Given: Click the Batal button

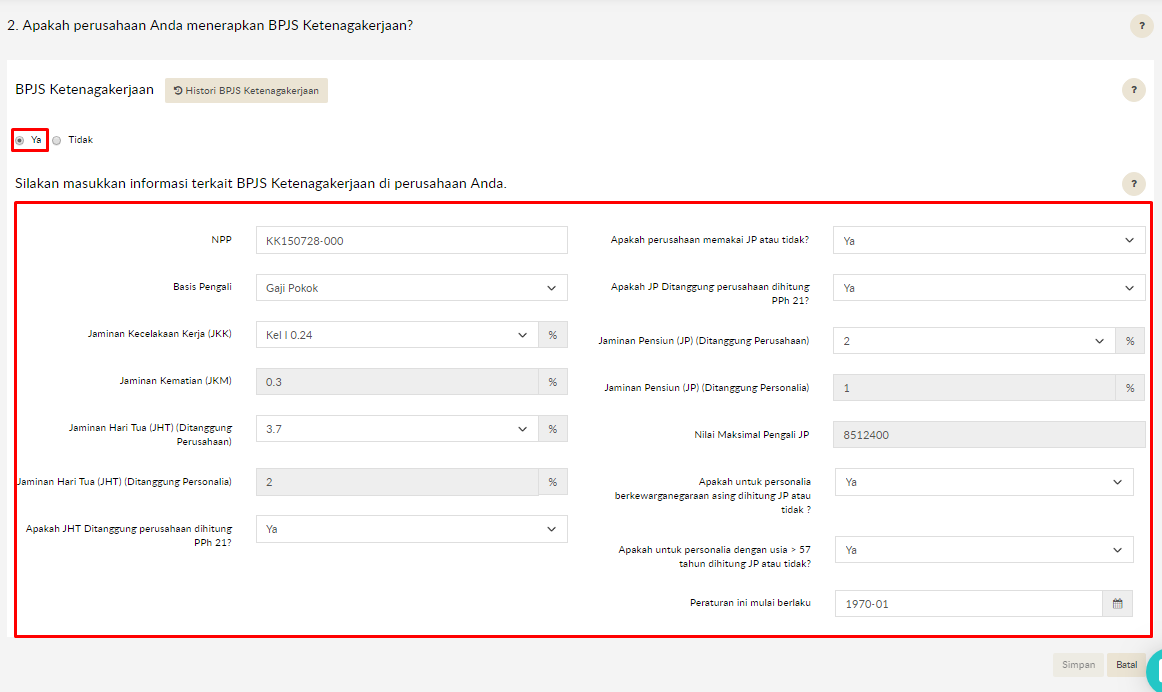Looking at the screenshot, I should tap(1126, 665).
